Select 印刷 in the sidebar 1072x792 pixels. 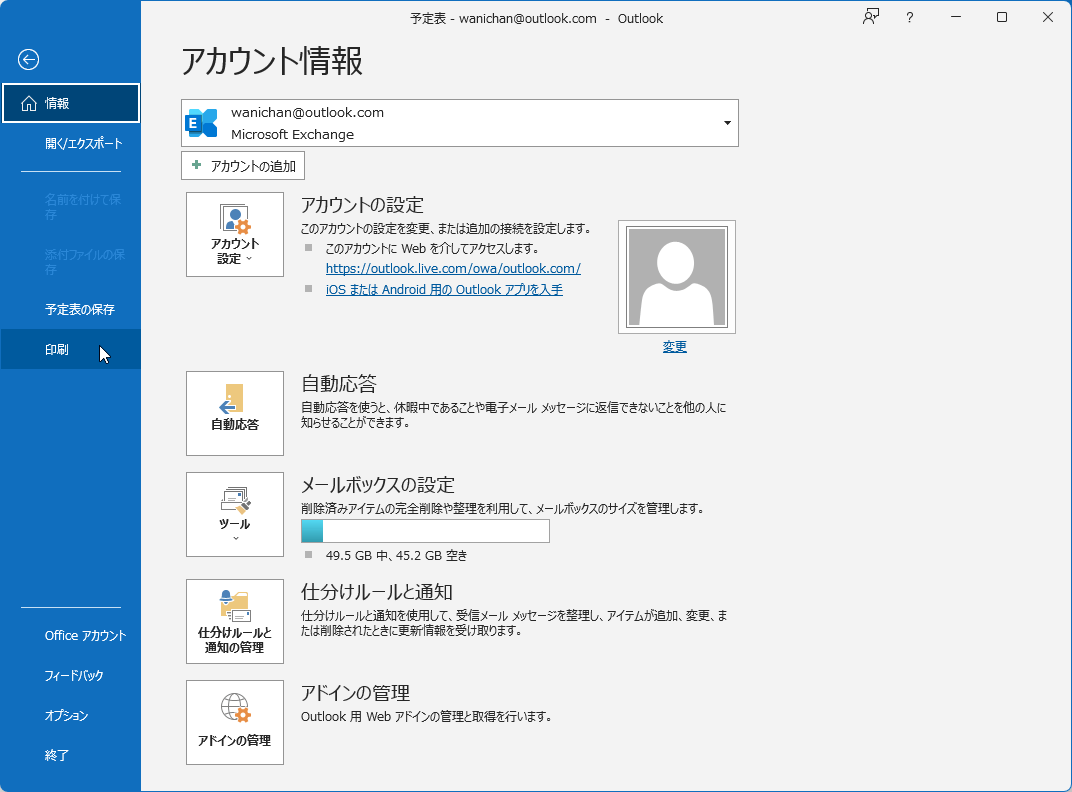(x=71, y=349)
